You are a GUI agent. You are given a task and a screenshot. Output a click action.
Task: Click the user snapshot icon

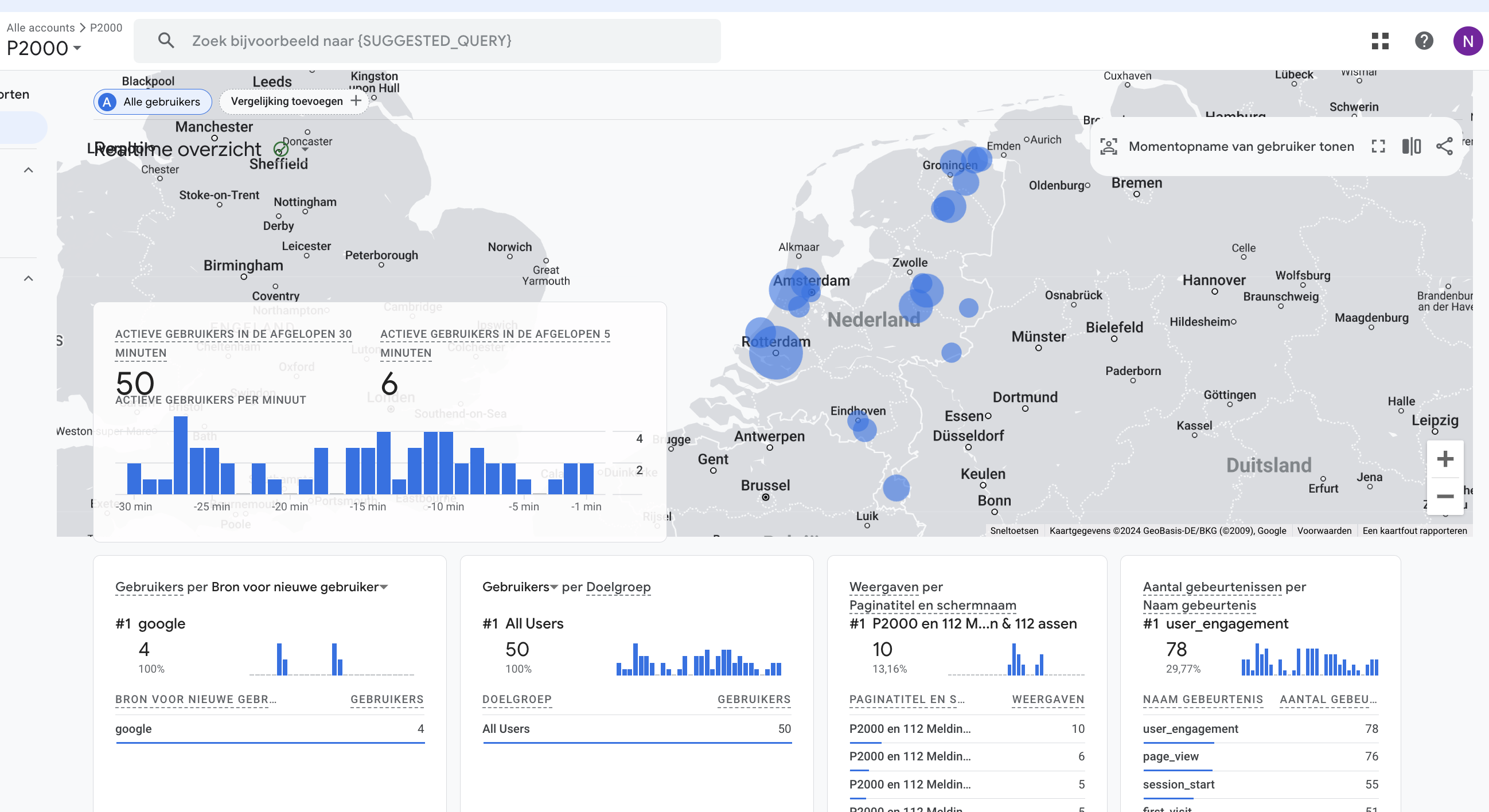coord(1108,146)
